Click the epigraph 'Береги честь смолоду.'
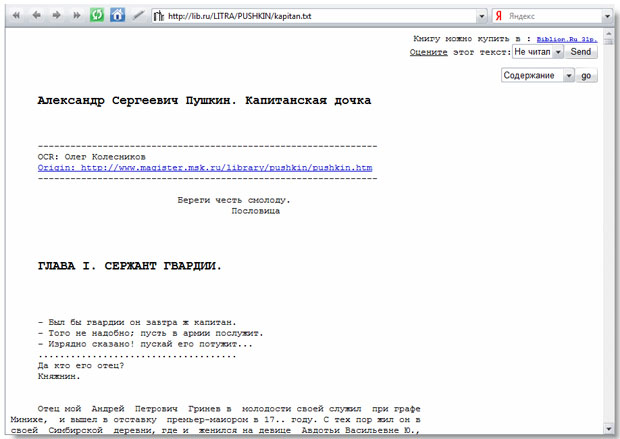 pyautogui.click(x=234, y=200)
